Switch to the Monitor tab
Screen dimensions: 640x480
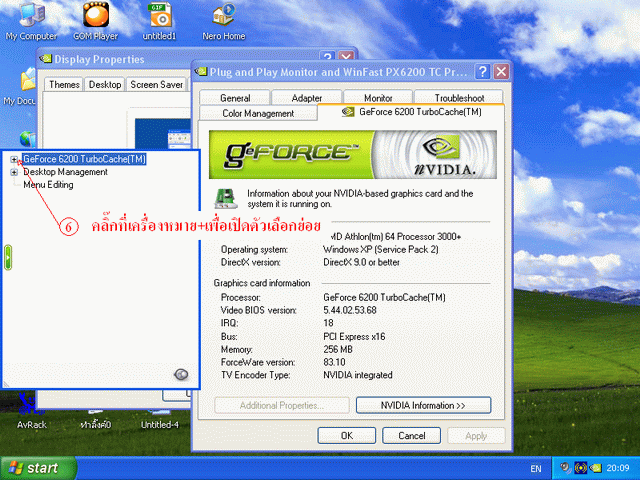point(378,98)
